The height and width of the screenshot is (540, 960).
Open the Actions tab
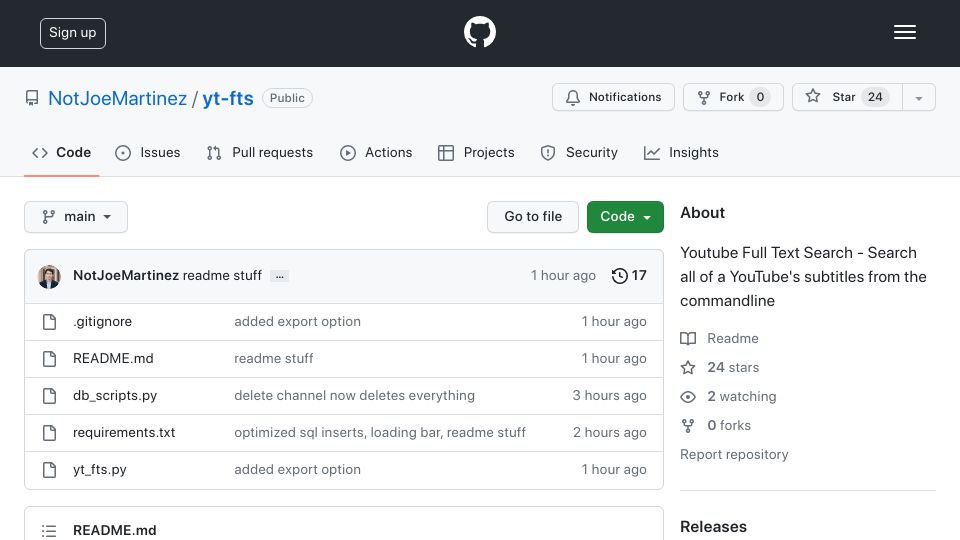point(376,152)
